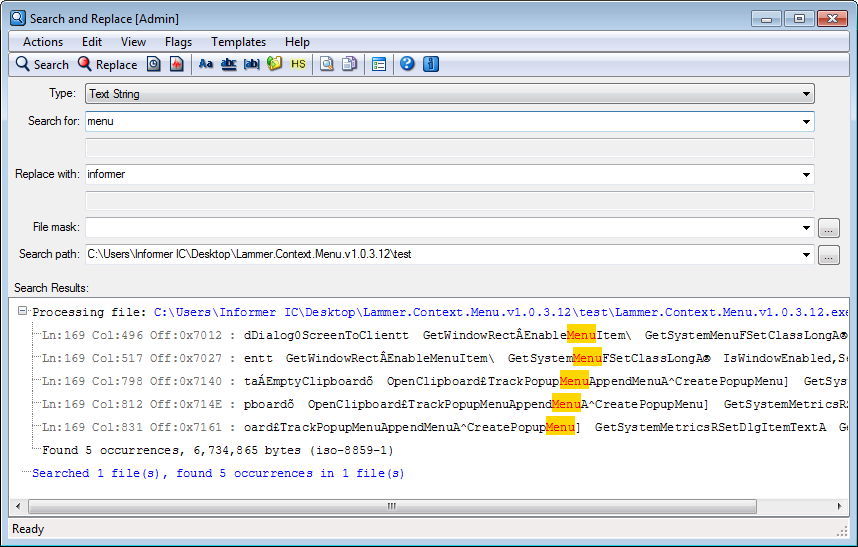Click the blue info icon
The width and height of the screenshot is (858, 547).
coord(431,65)
